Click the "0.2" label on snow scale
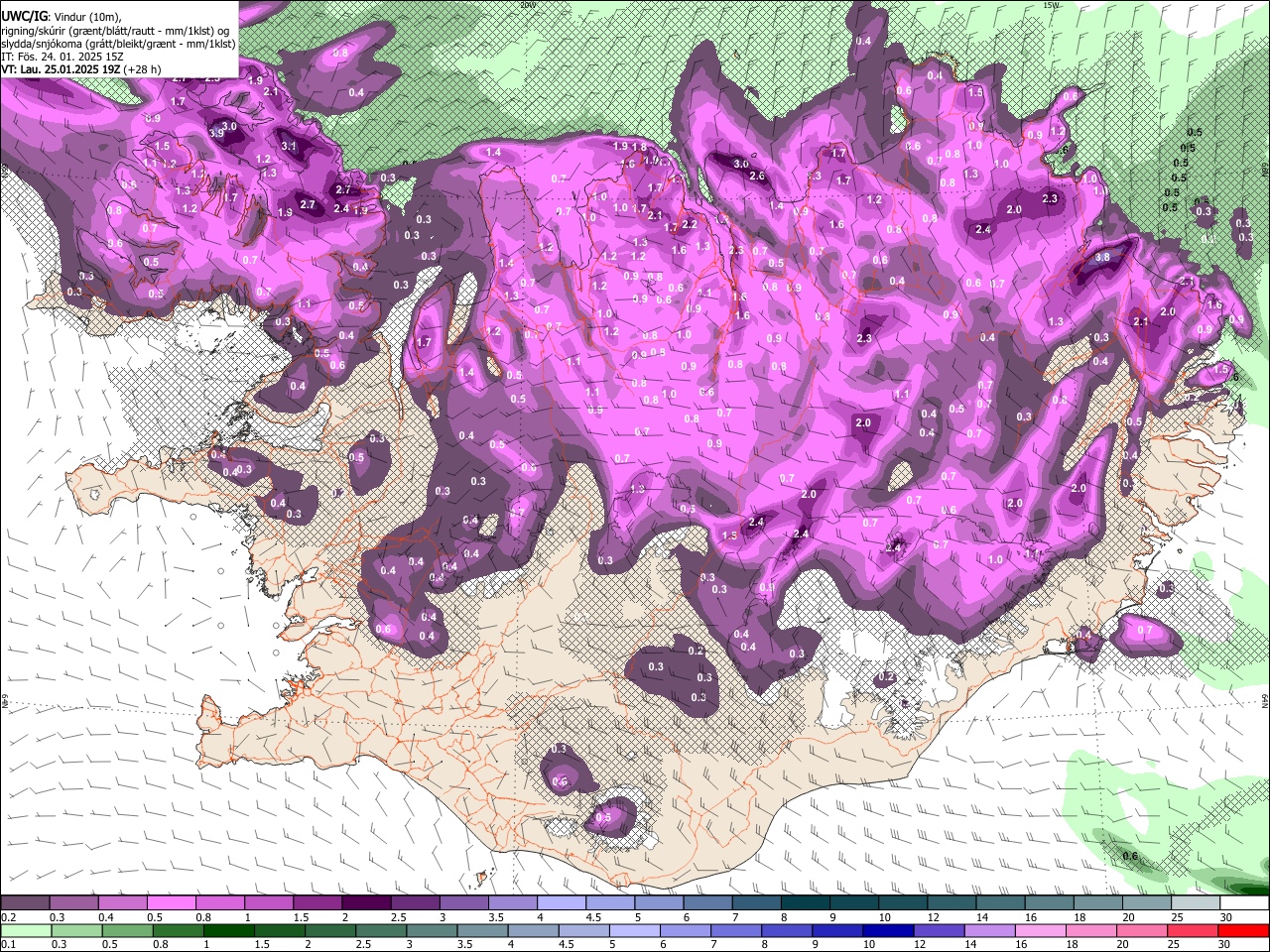Viewport: 1270px width, 952px height. 9,917
